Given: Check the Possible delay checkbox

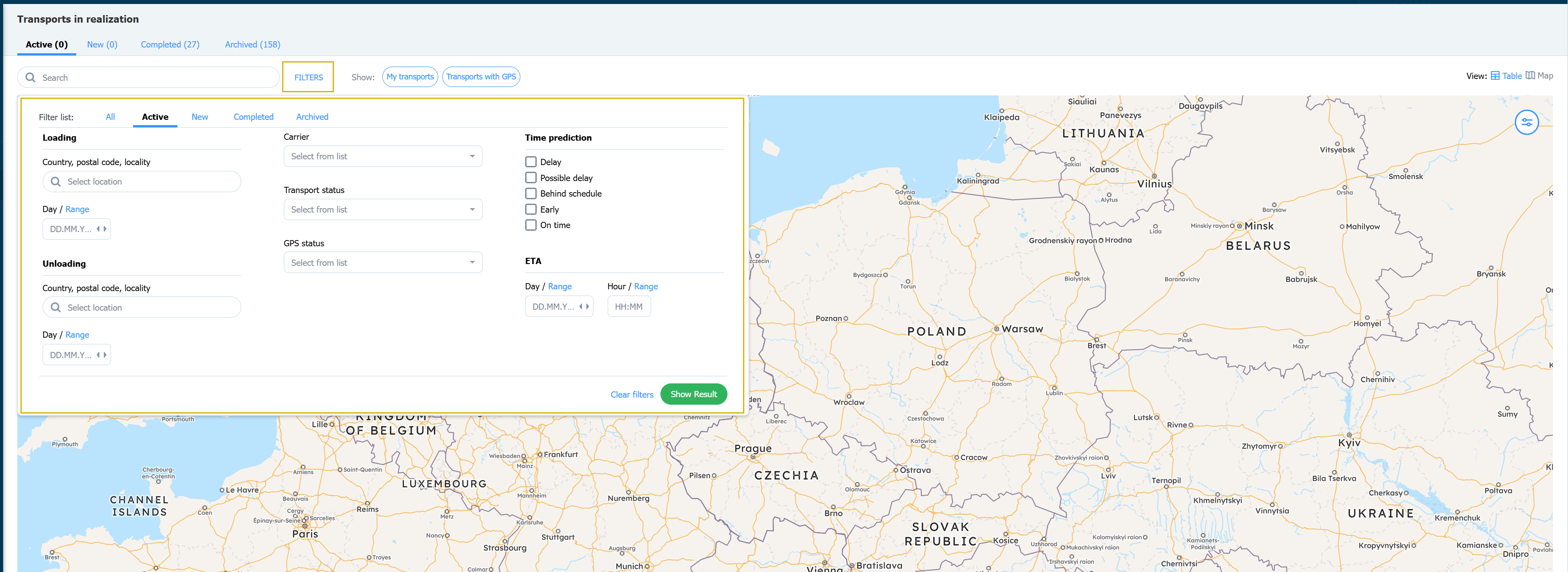Looking at the screenshot, I should [x=531, y=178].
